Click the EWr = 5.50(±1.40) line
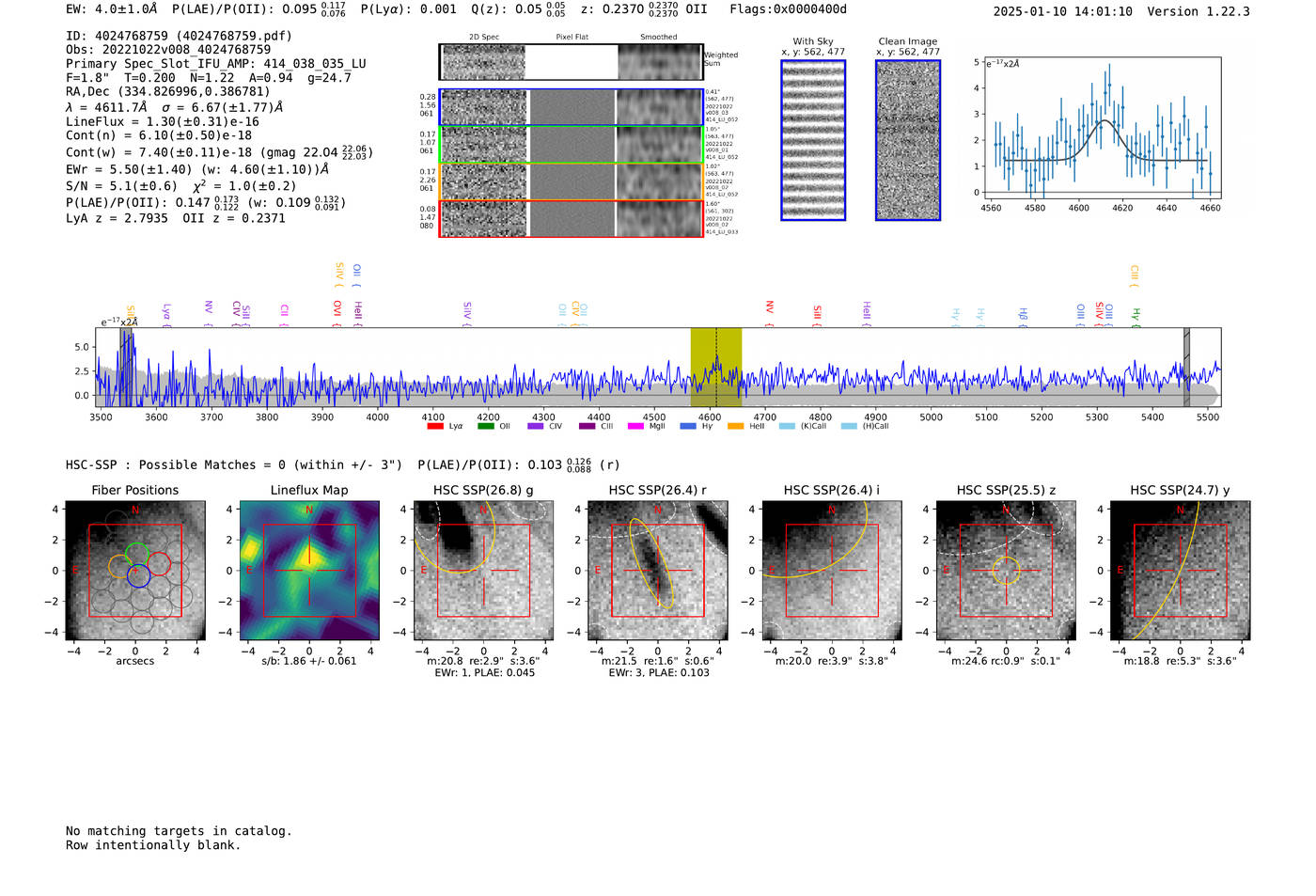1316x896 pixels. [x=197, y=169]
